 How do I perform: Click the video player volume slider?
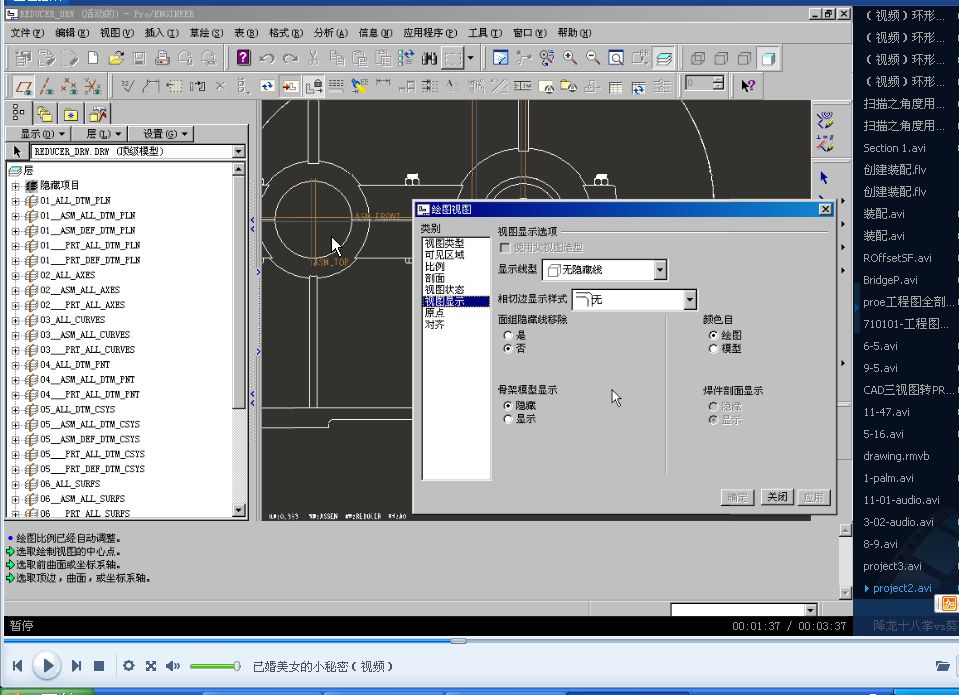tap(215, 666)
